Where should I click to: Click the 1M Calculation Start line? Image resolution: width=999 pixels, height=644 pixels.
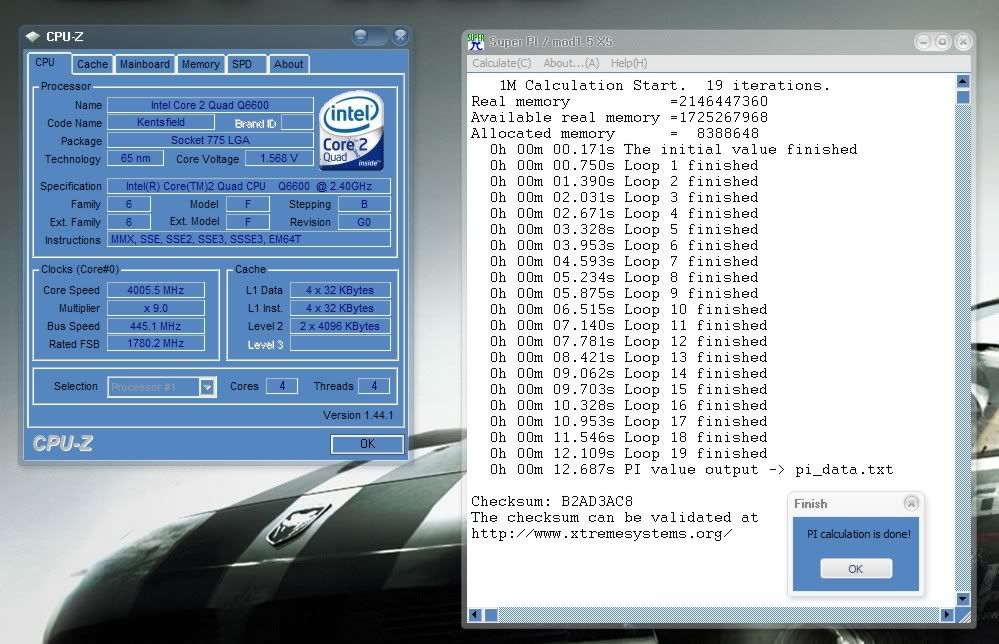(665, 85)
